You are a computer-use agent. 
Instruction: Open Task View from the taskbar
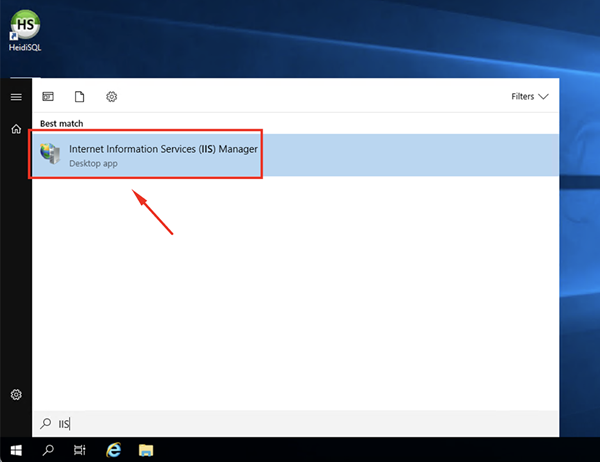click(x=80, y=450)
